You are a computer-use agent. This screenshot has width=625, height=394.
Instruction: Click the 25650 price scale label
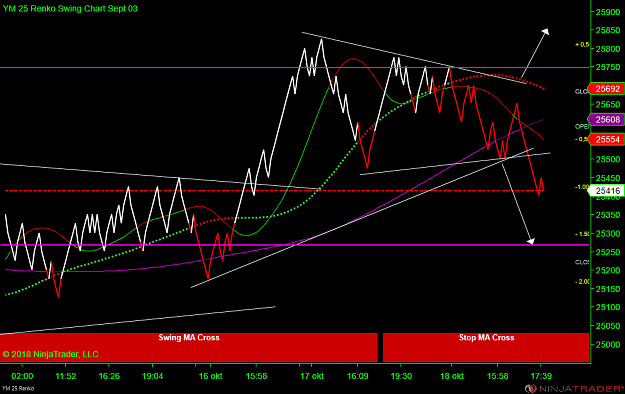pos(608,104)
